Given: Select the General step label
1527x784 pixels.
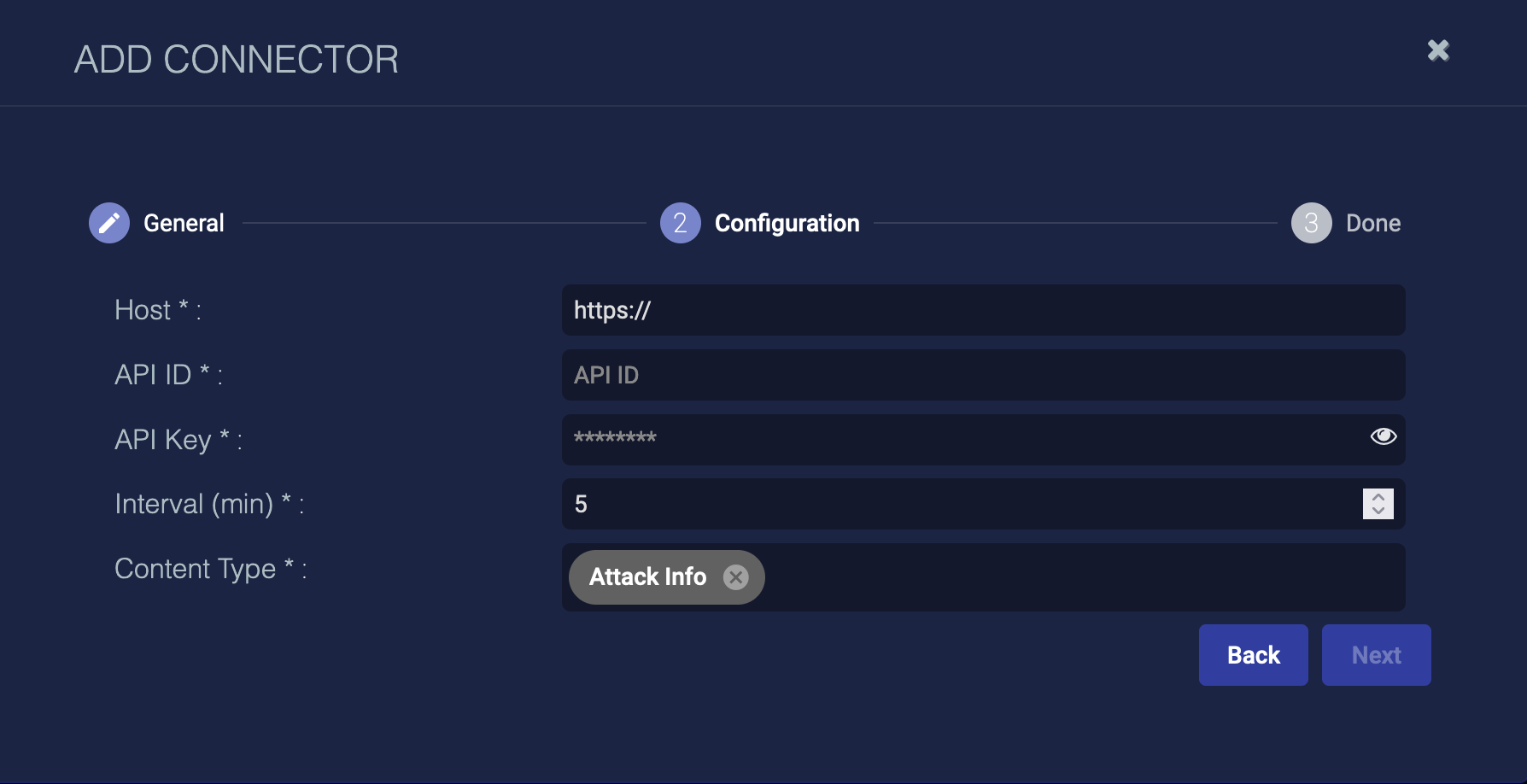Looking at the screenshot, I should click(x=184, y=223).
